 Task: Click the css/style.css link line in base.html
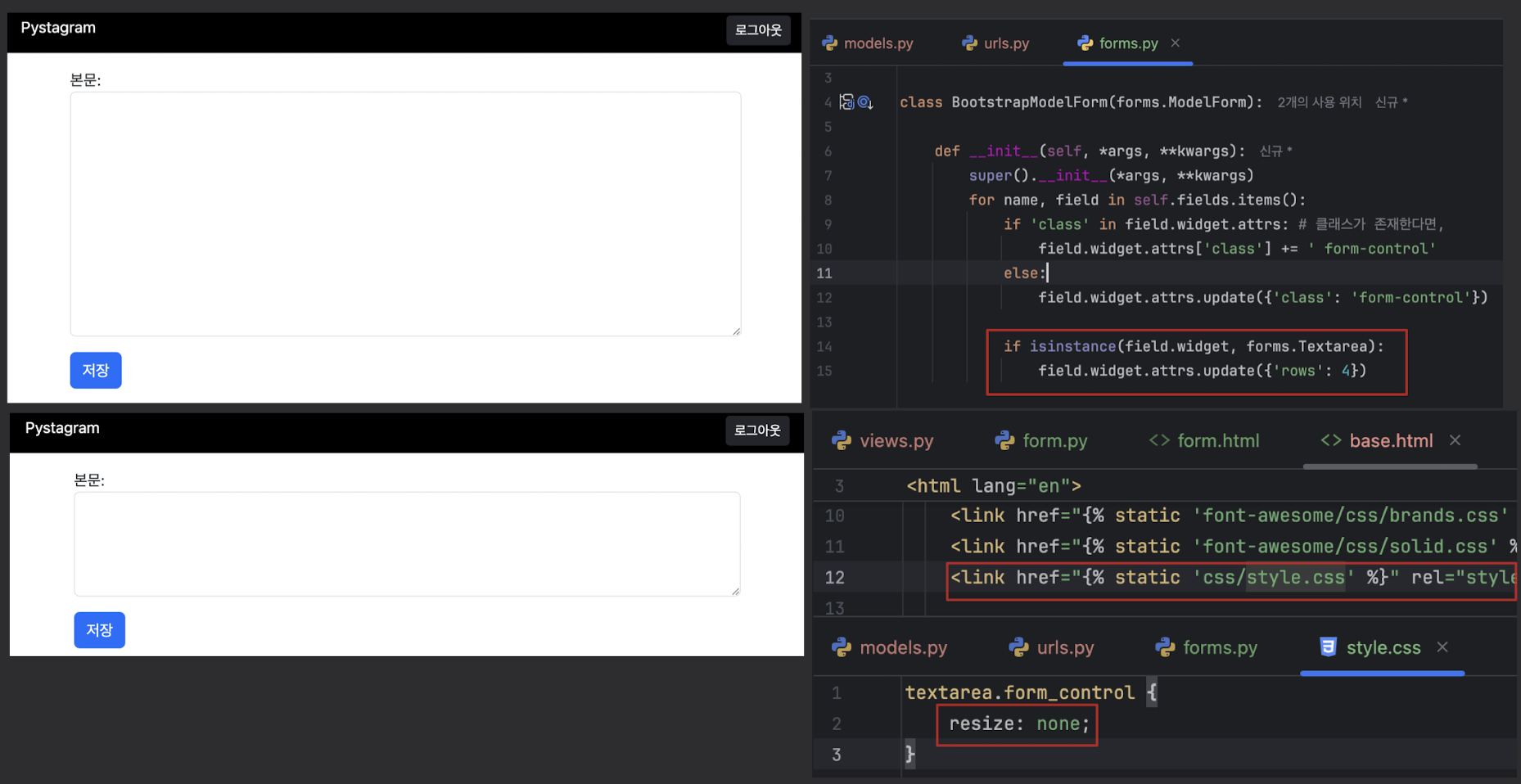(1232, 578)
